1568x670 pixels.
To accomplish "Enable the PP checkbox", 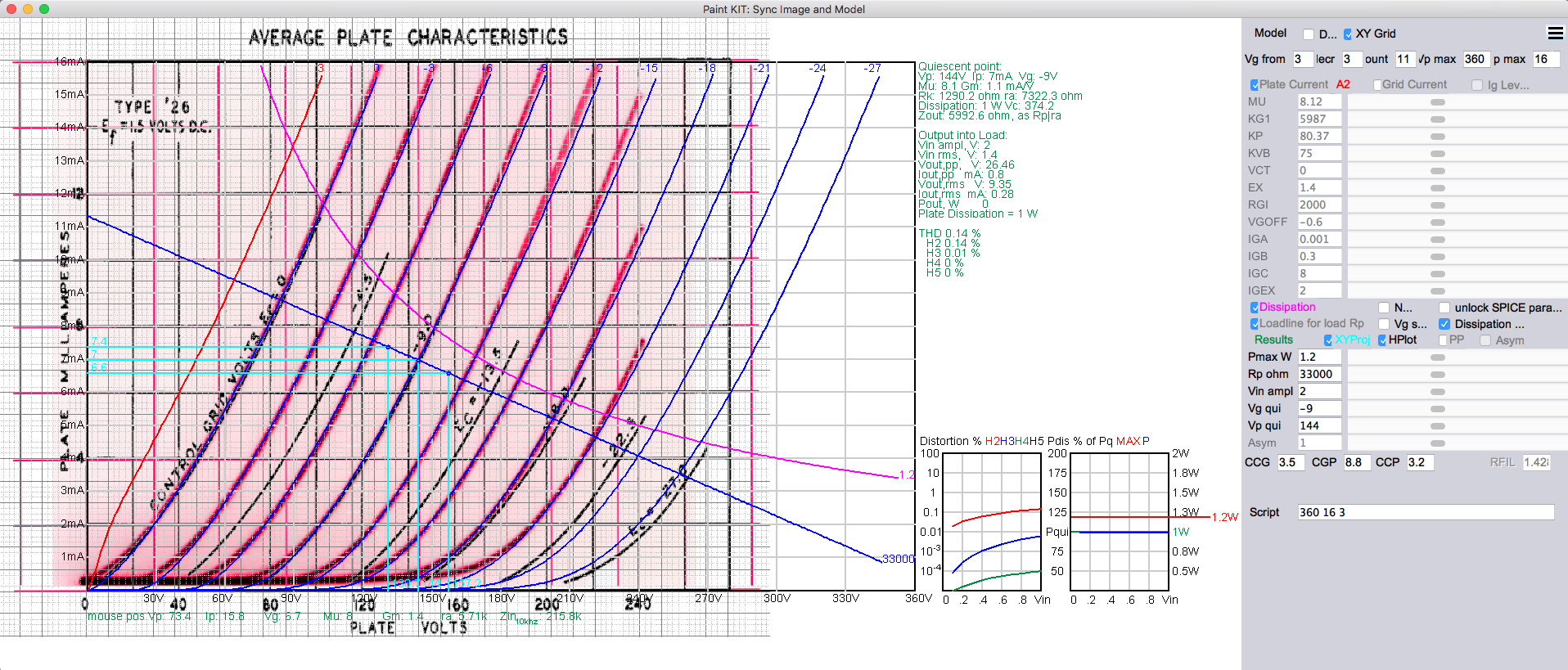I will click(1442, 340).
